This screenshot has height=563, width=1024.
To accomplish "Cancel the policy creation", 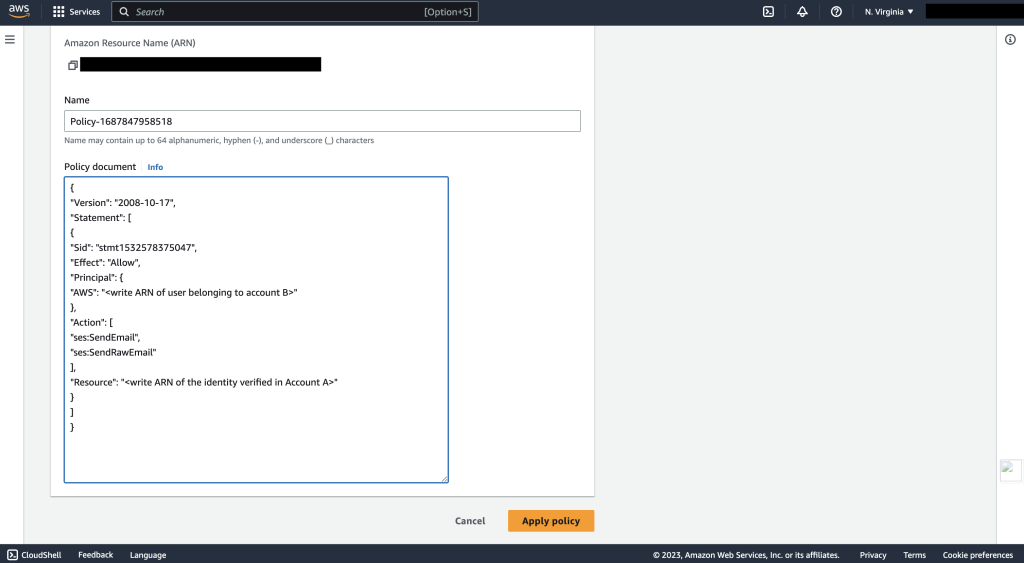I will (470, 521).
